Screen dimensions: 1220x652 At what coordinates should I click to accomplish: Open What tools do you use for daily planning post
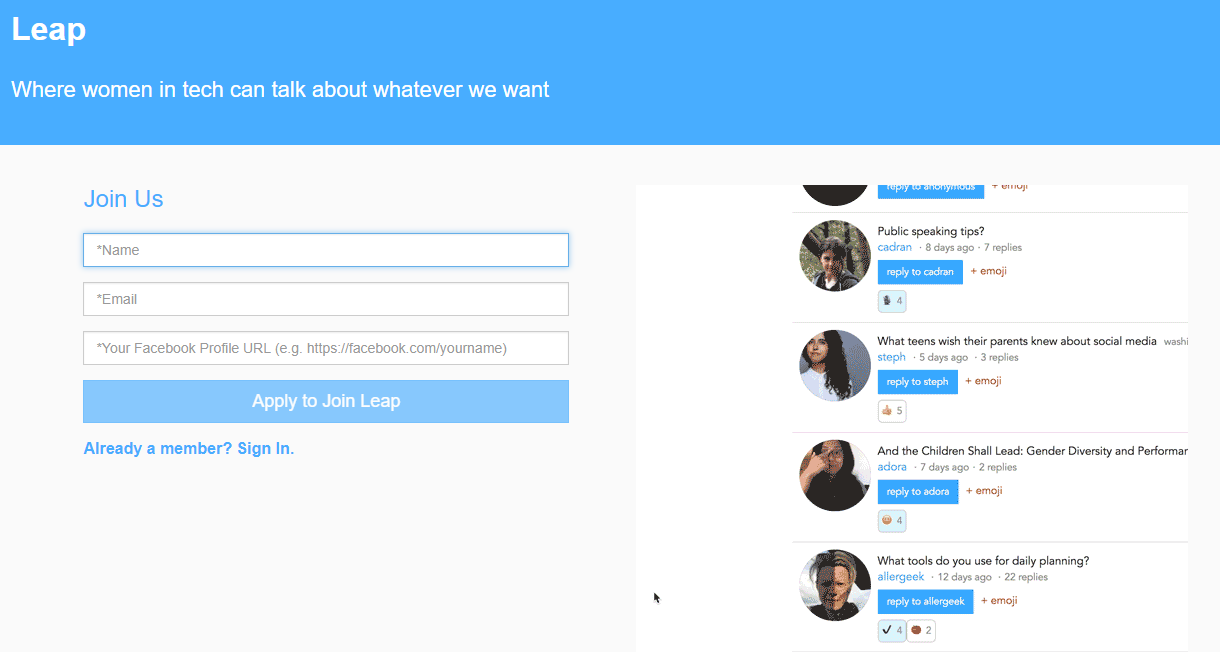pyautogui.click(x=983, y=561)
